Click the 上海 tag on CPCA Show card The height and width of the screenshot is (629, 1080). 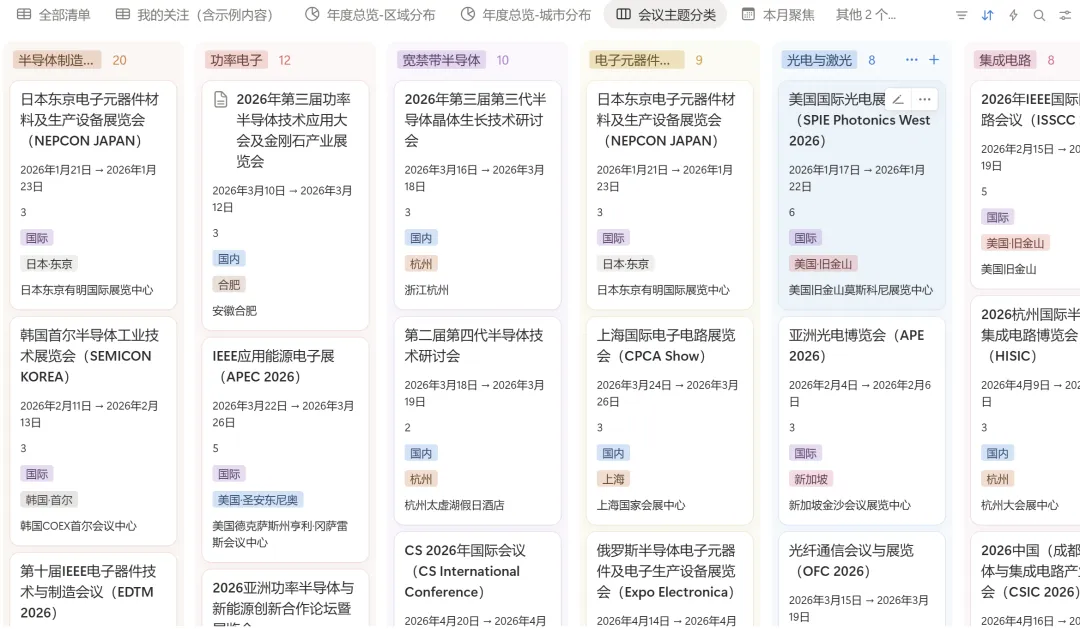coord(613,479)
